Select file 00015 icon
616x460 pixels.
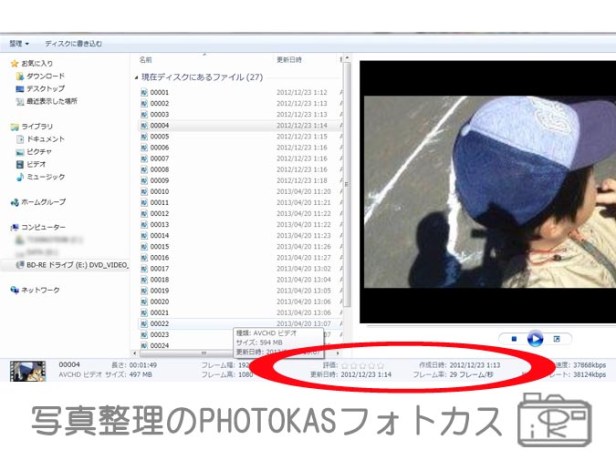[144, 247]
